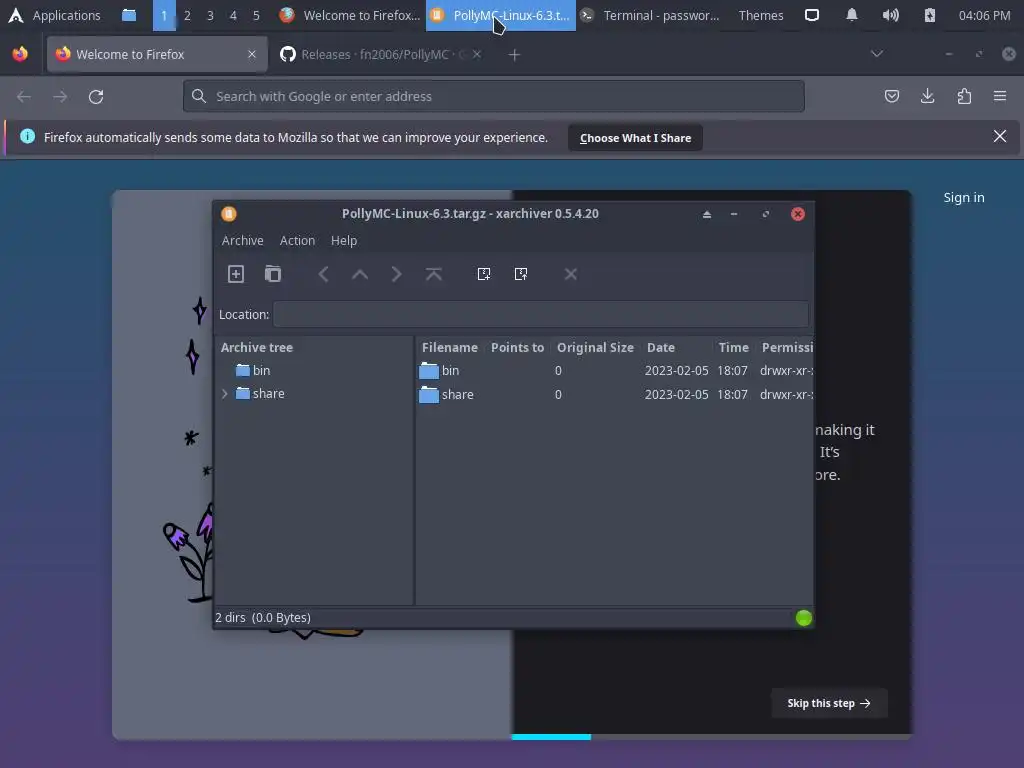Screen dimensions: 1024x768
Task: Click the up arrow in xarchiver toolbar
Action: [360, 274]
